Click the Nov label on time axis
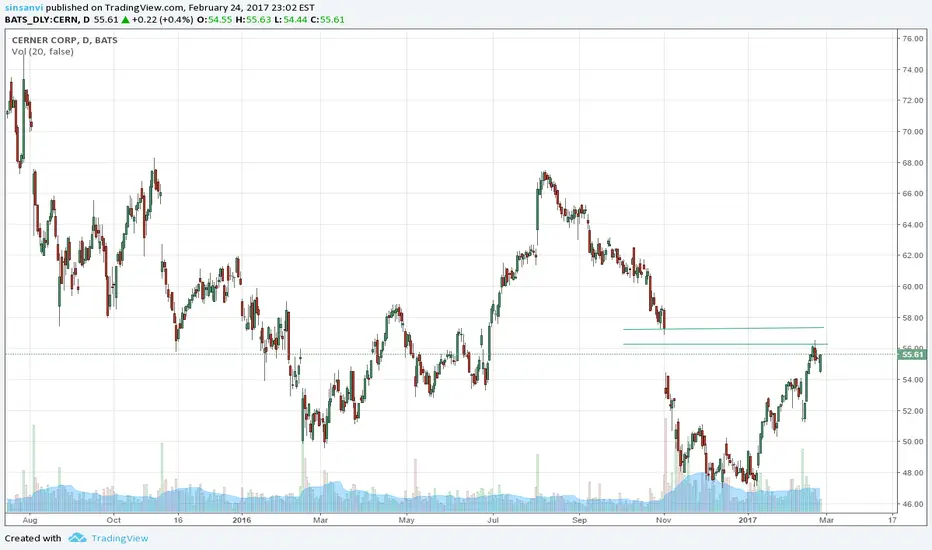Image resolution: width=932 pixels, height=550 pixels. pos(664,520)
